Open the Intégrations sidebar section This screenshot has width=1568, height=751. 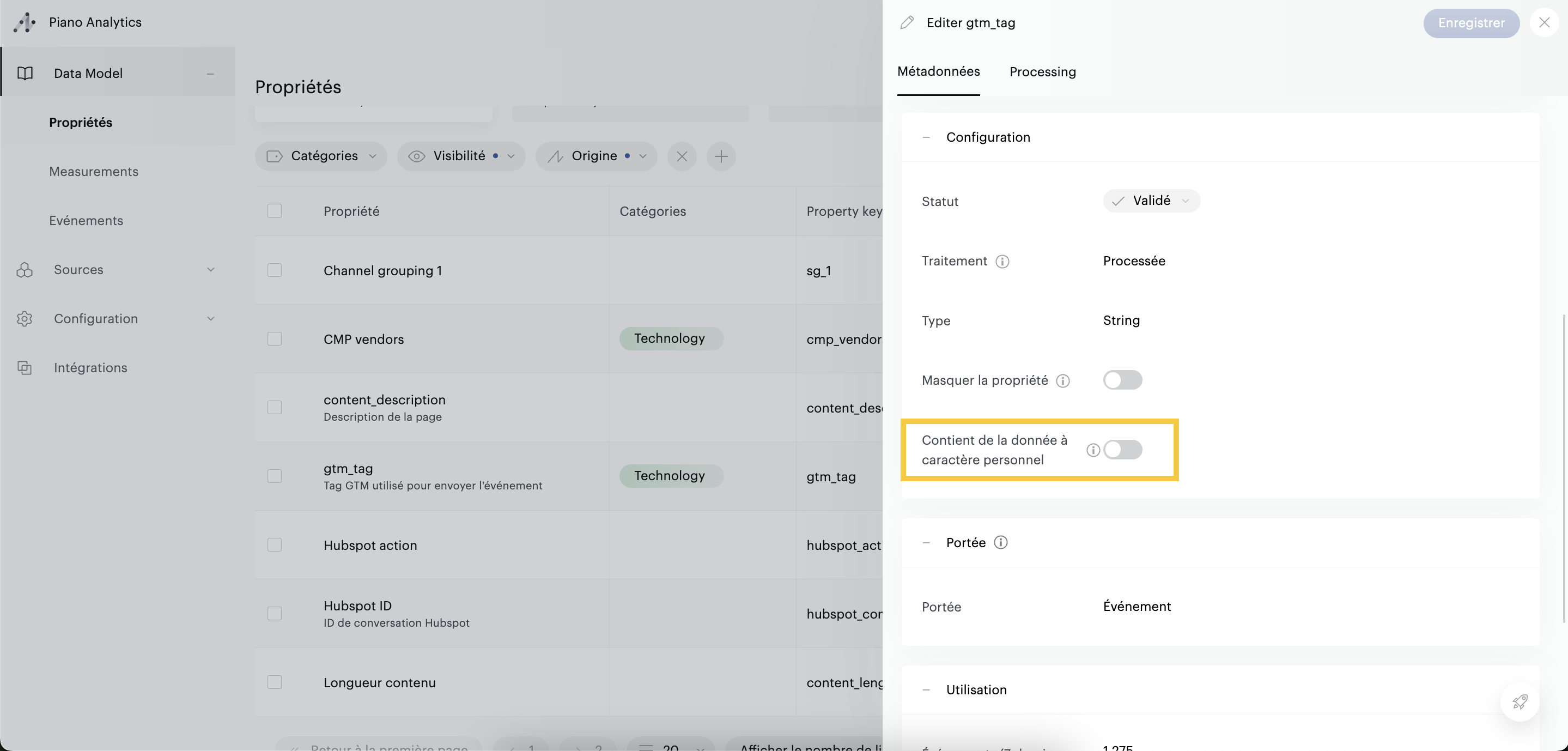[90, 368]
